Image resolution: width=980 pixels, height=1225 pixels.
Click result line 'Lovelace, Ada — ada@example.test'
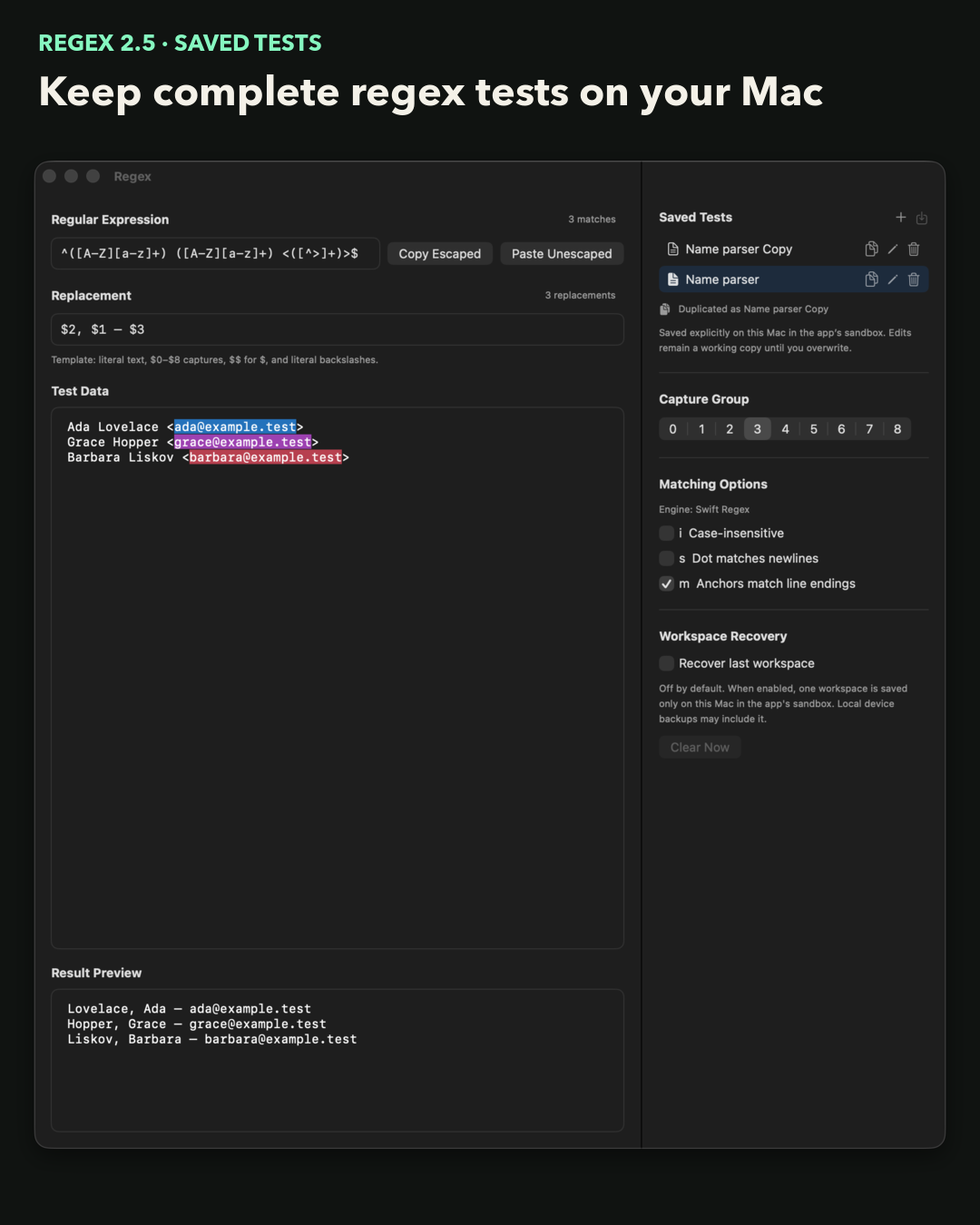189,1009
